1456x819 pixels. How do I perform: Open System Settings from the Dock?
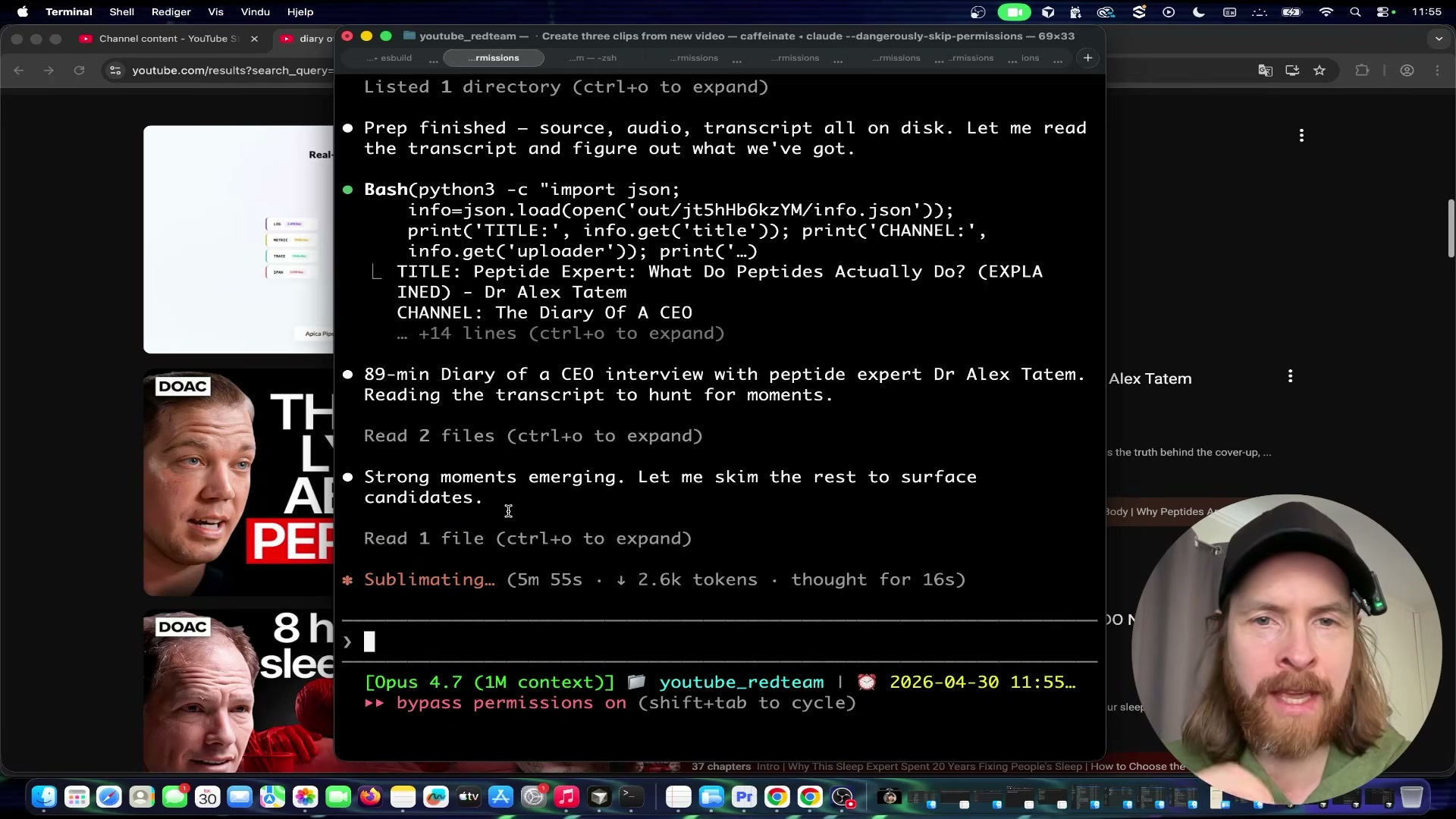[x=534, y=797]
